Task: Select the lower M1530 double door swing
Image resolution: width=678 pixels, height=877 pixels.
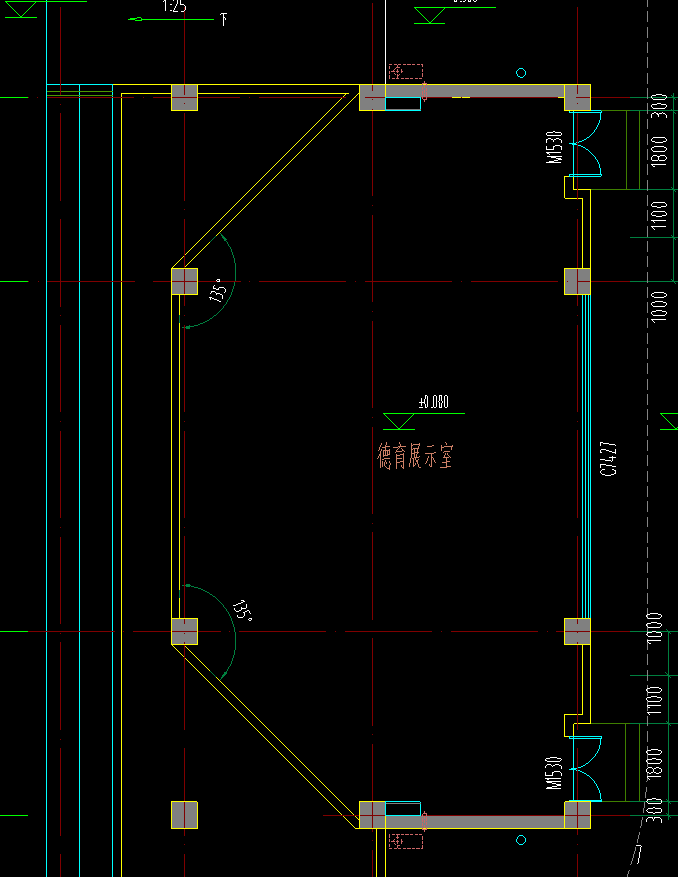Action: [x=586, y=769]
